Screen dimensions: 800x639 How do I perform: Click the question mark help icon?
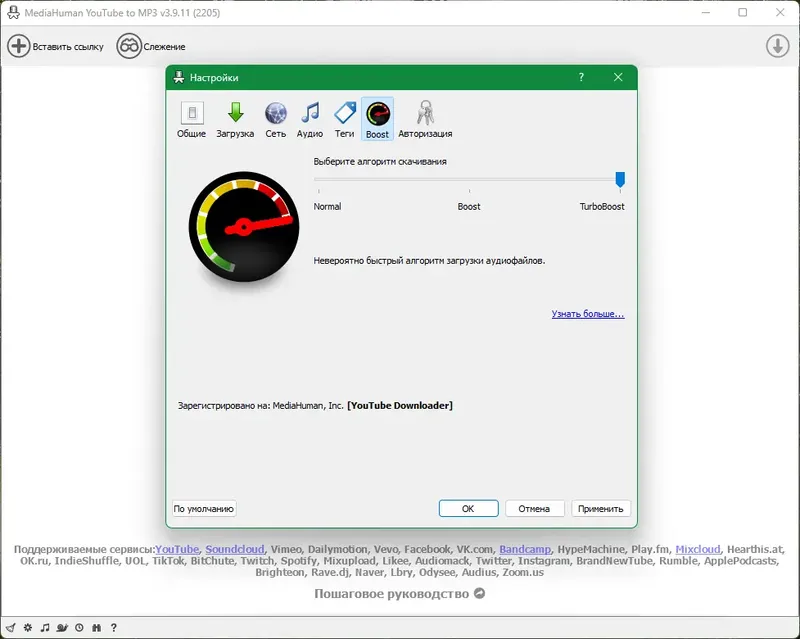(x=113, y=627)
